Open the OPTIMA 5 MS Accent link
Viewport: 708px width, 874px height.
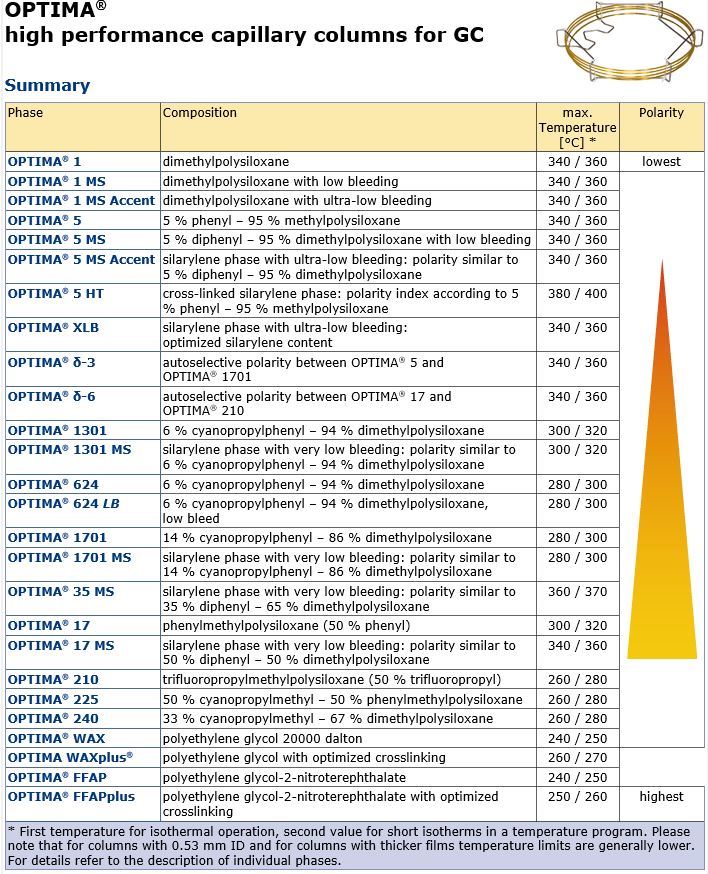click(x=81, y=260)
